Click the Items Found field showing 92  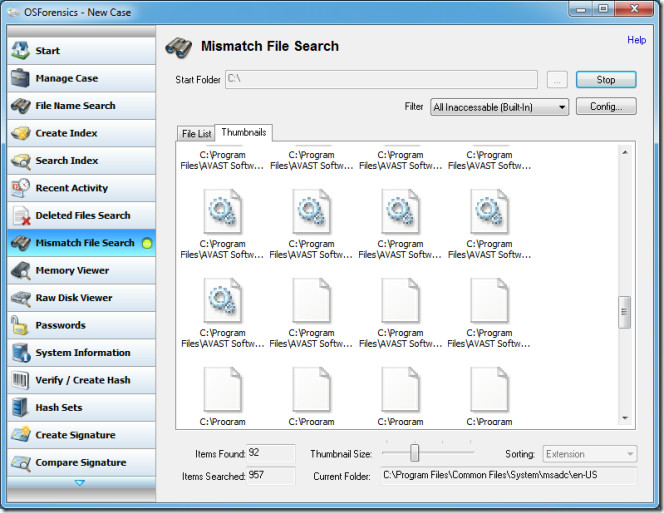[x=271, y=453]
